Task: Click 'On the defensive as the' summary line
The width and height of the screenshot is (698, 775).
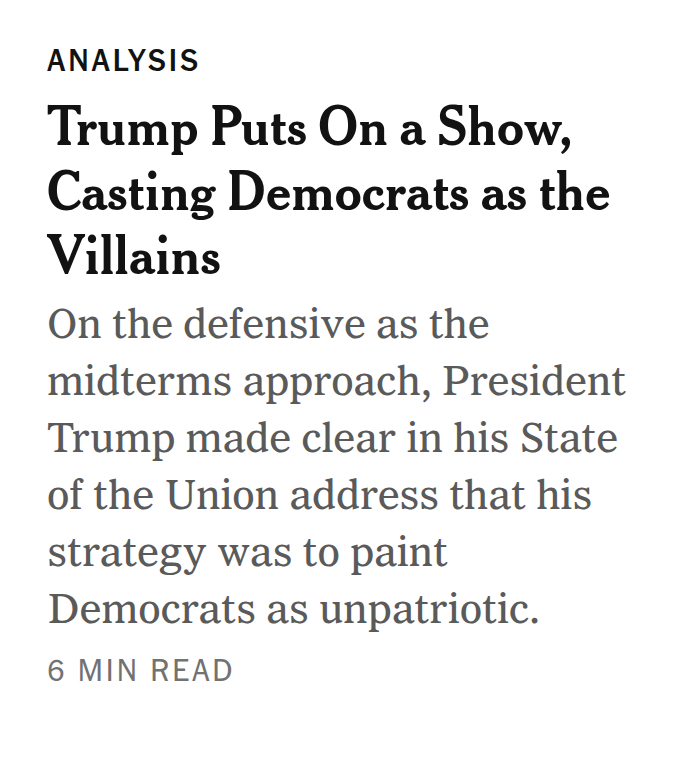Action: point(268,325)
